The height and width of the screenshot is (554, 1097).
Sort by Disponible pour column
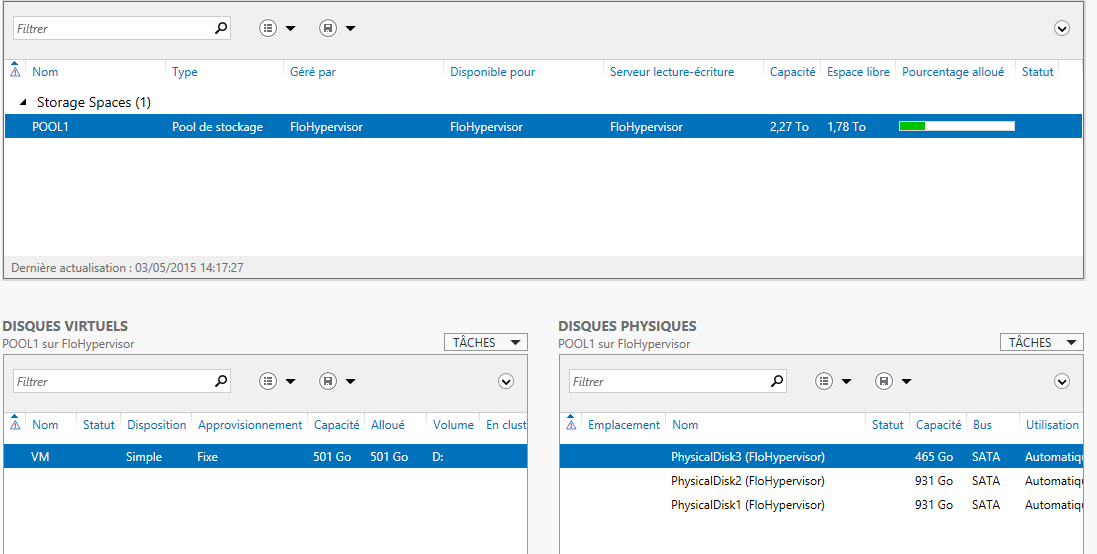tap(493, 72)
